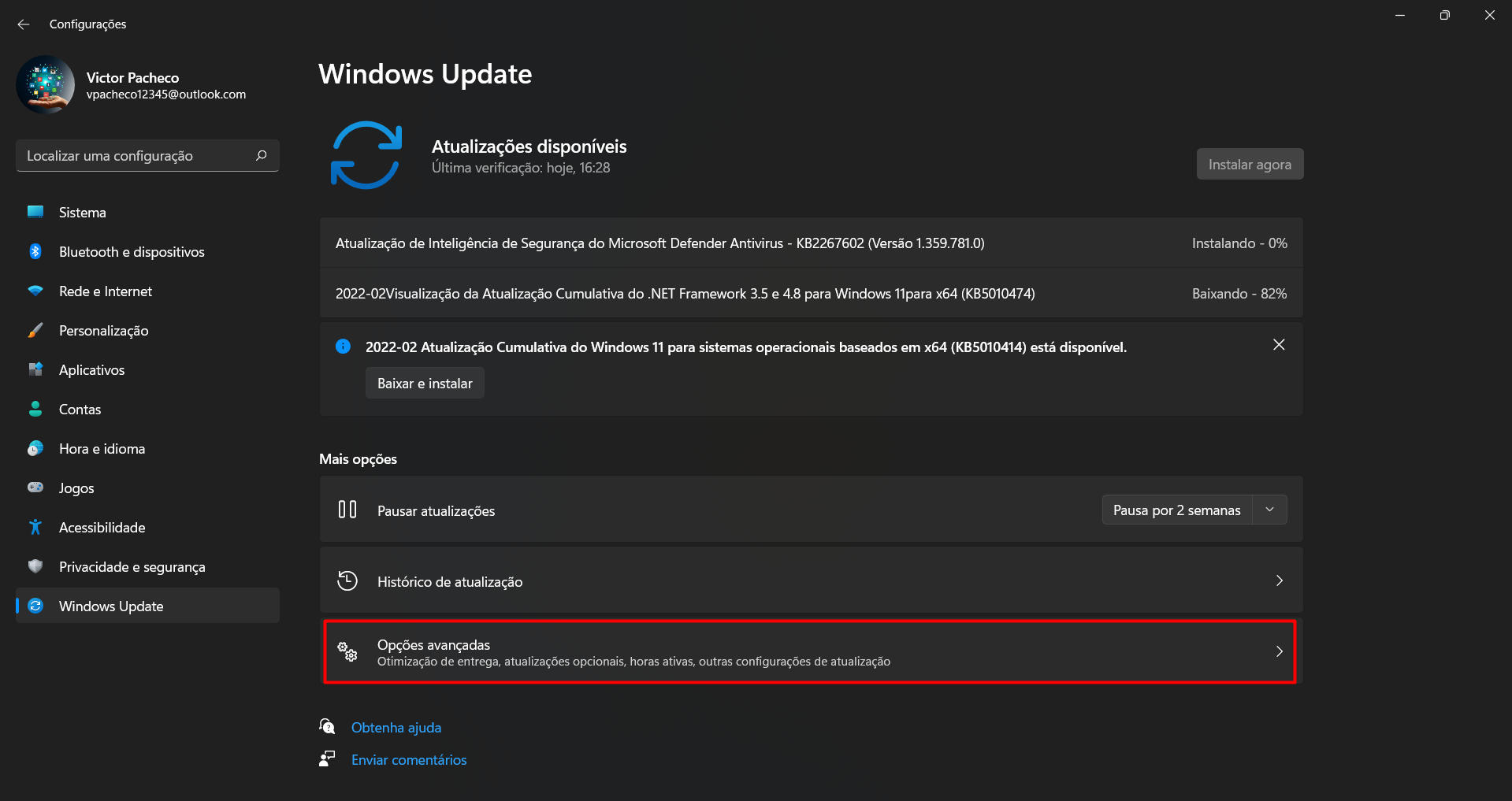This screenshot has height=801, width=1512.
Task: Click the chevron on Opções avançadas
Action: coord(1280,651)
